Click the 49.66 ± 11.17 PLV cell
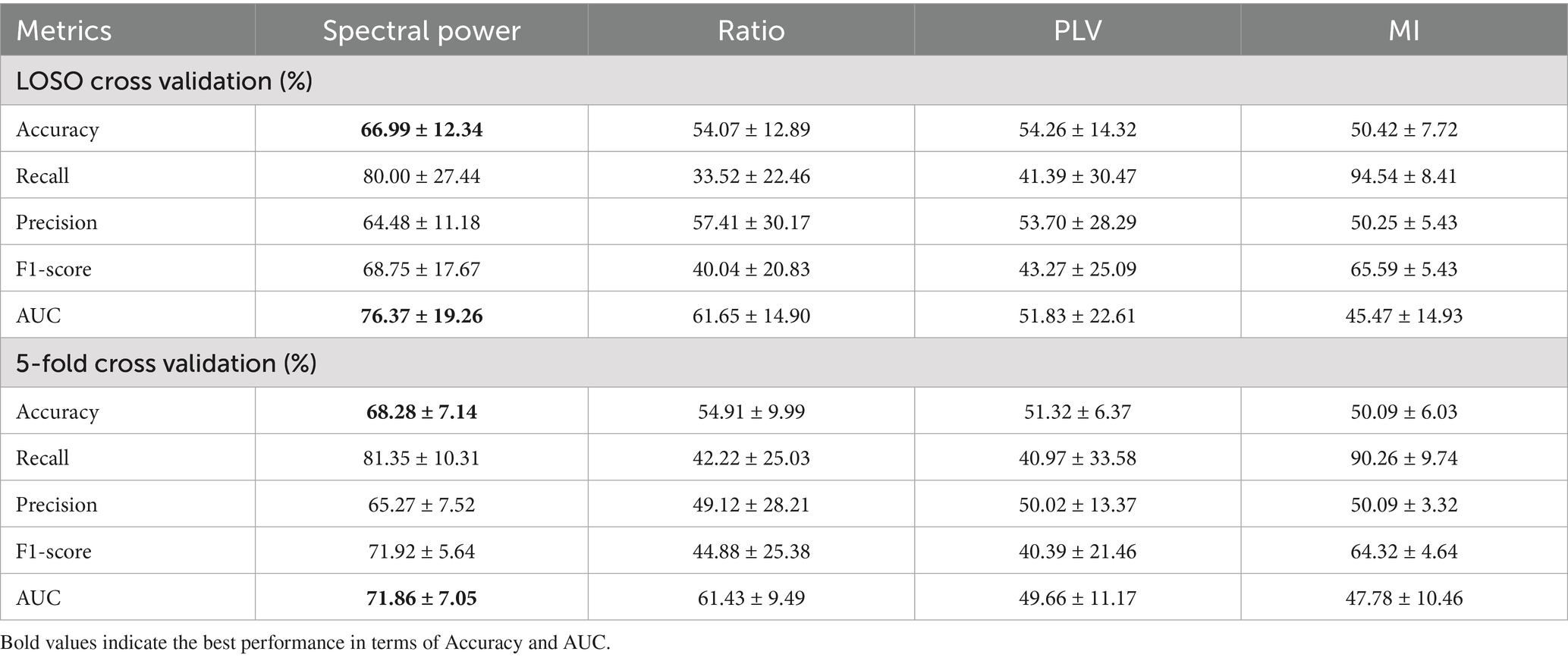 pyautogui.click(x=1077, y=598)
